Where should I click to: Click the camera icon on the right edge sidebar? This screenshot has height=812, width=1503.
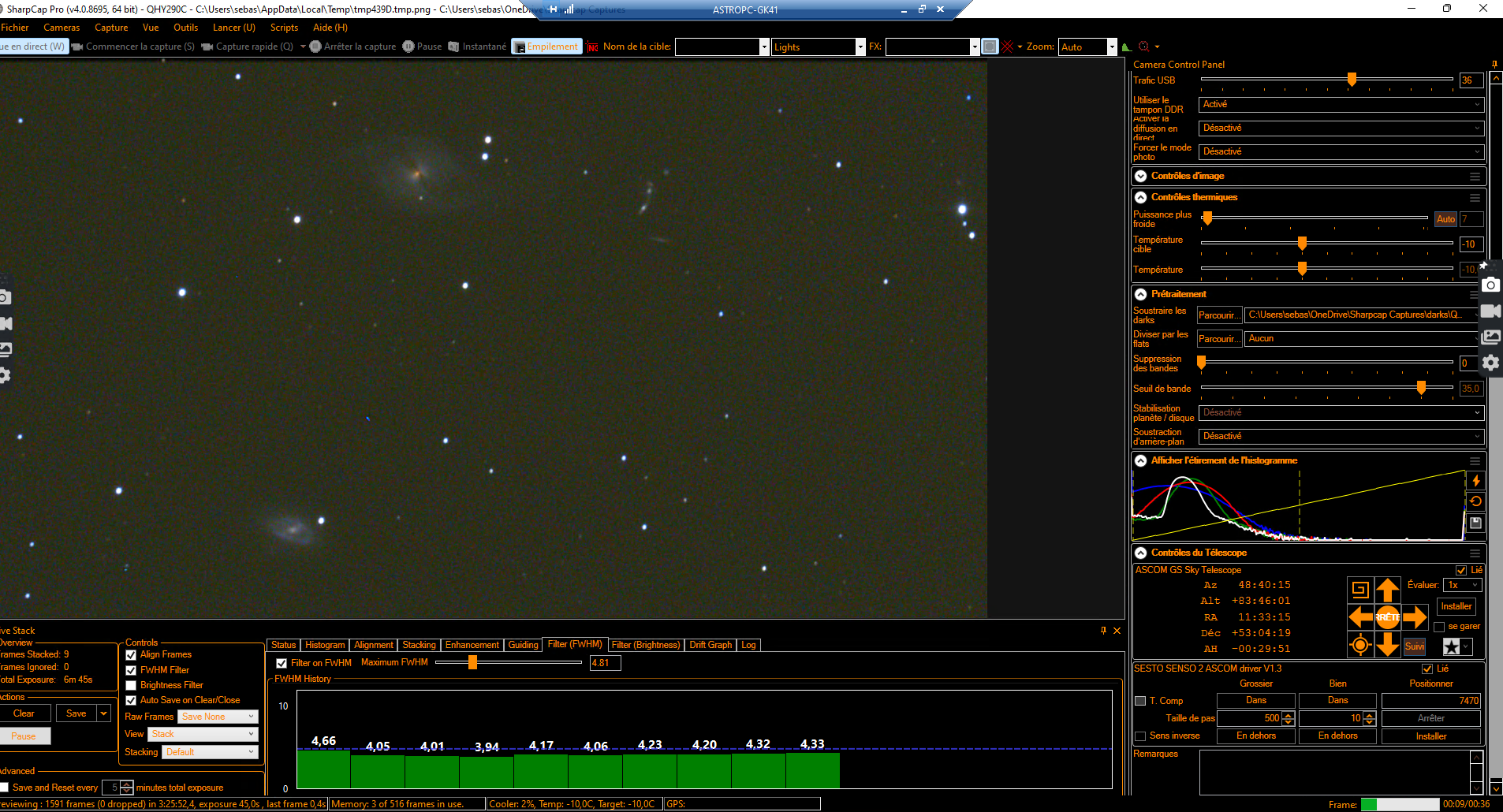click(1490, 285)
